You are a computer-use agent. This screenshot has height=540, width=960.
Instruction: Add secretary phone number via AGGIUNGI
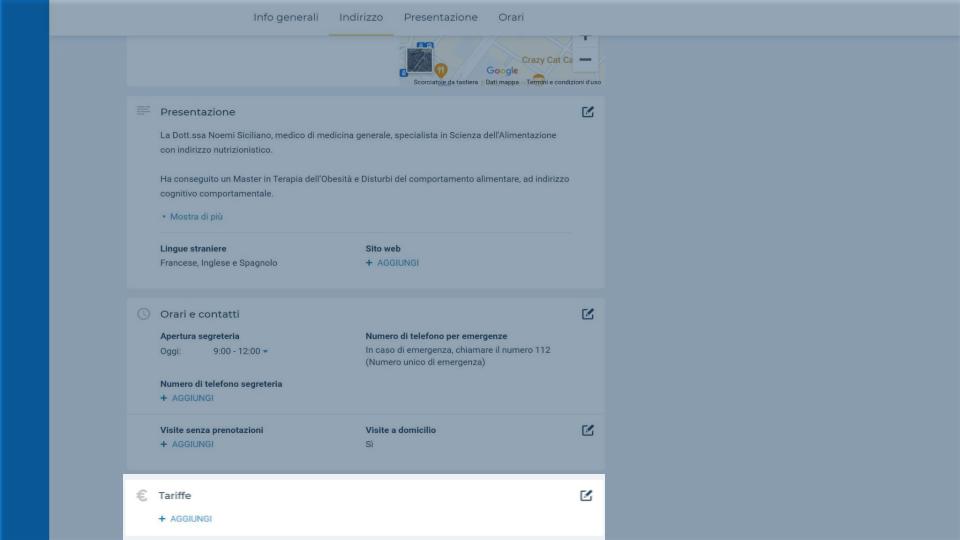[187, 398]
